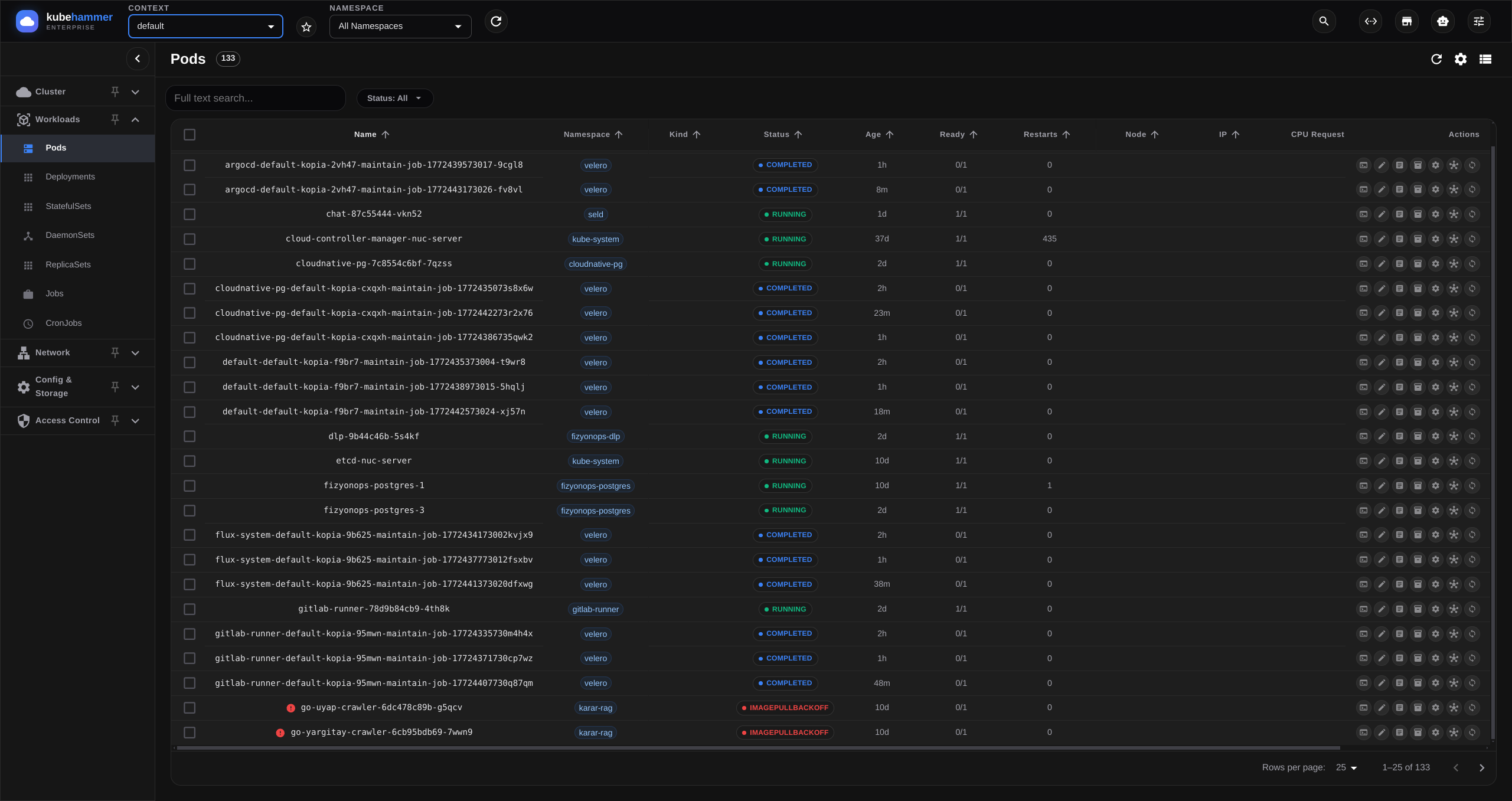Screen dimensions: 1512x801
Task: Open the kube-system namespace chip for etcd-nuc-server
Action: click(x=595, y=461)
